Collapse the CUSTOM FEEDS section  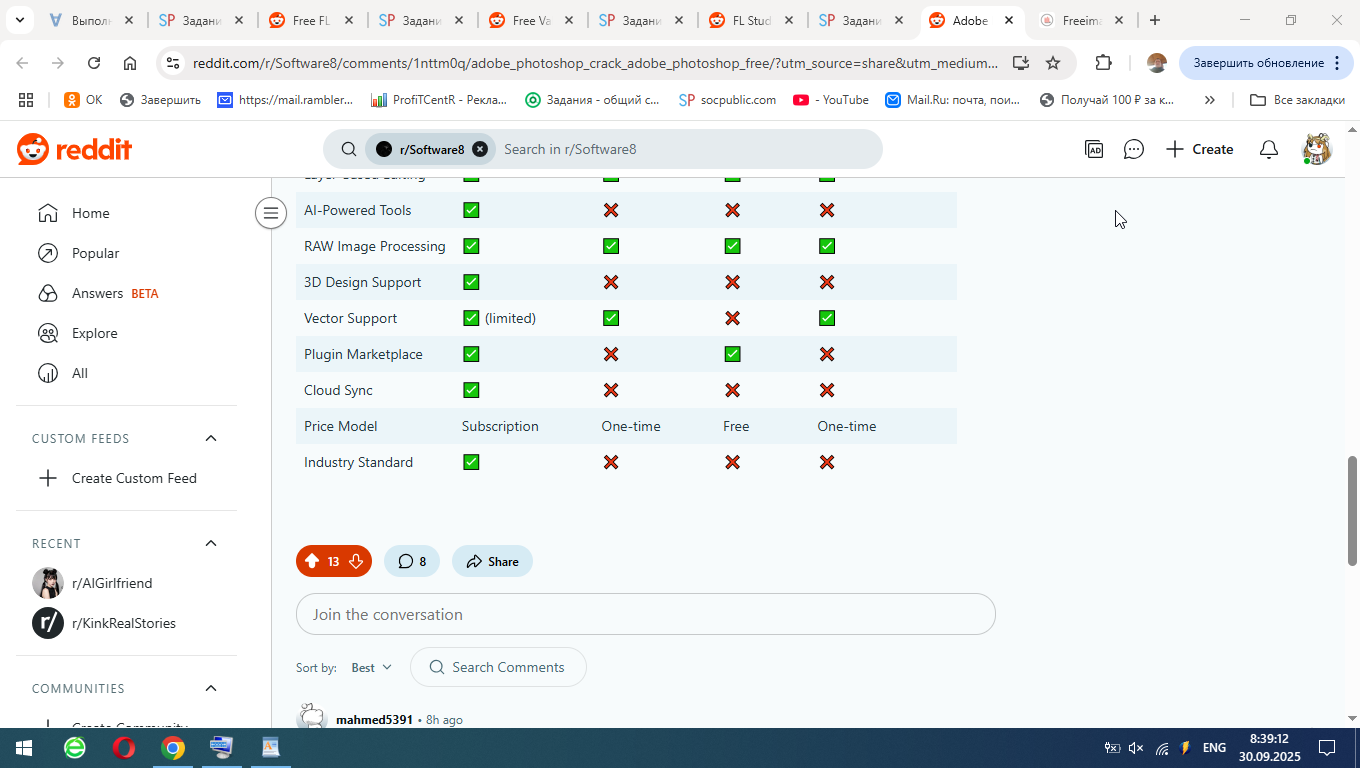(211, 438)
